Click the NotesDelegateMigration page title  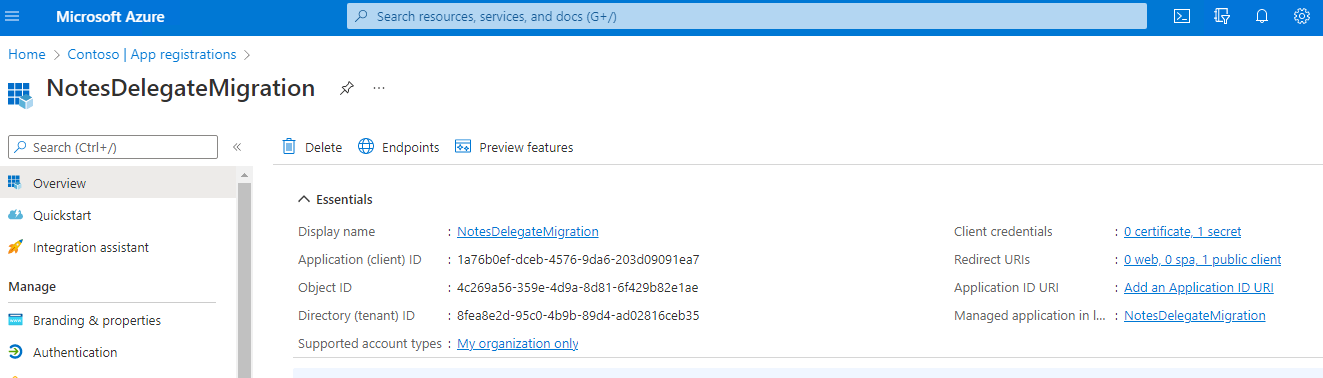coord(181,88)
